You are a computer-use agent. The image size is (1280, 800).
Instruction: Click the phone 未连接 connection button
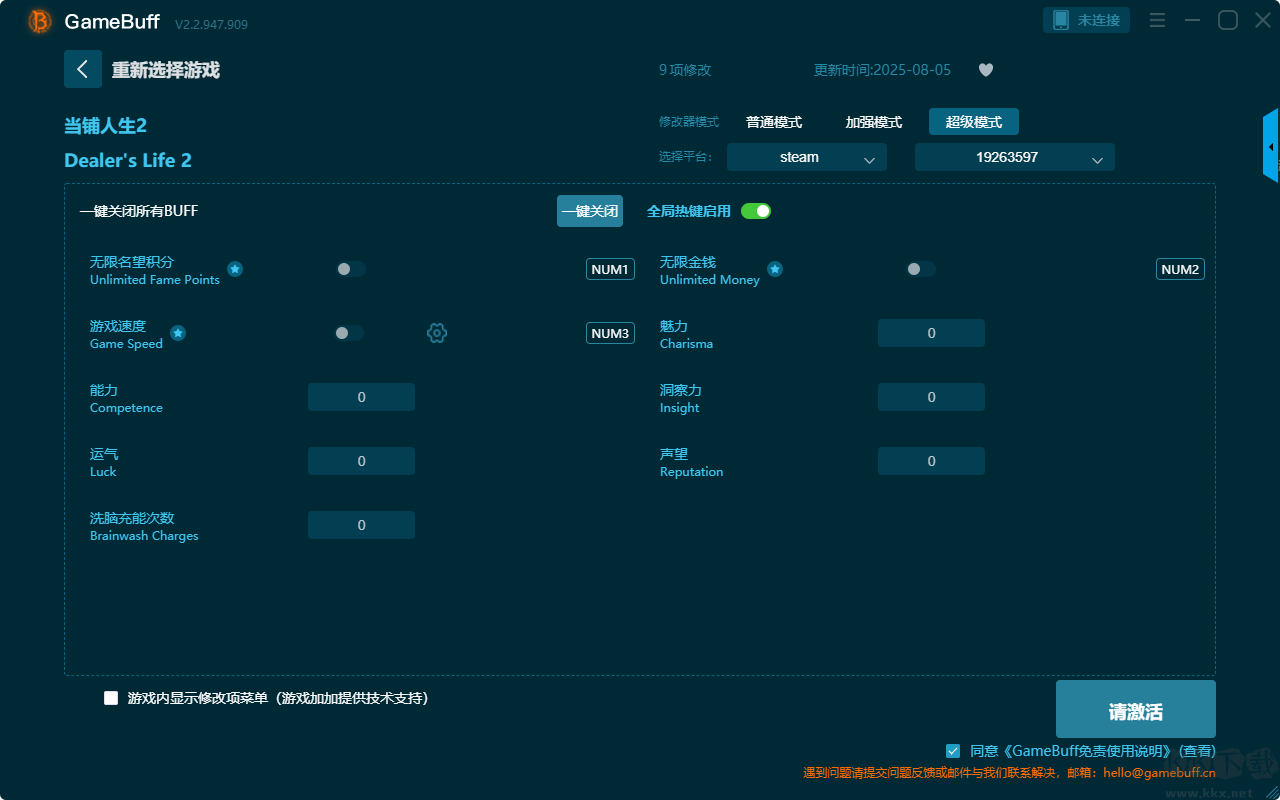[1087, 20]
